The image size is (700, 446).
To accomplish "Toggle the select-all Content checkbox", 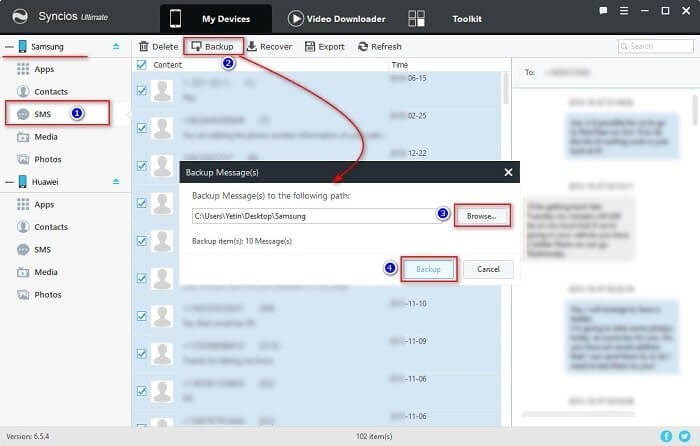I will click(141, 64).
